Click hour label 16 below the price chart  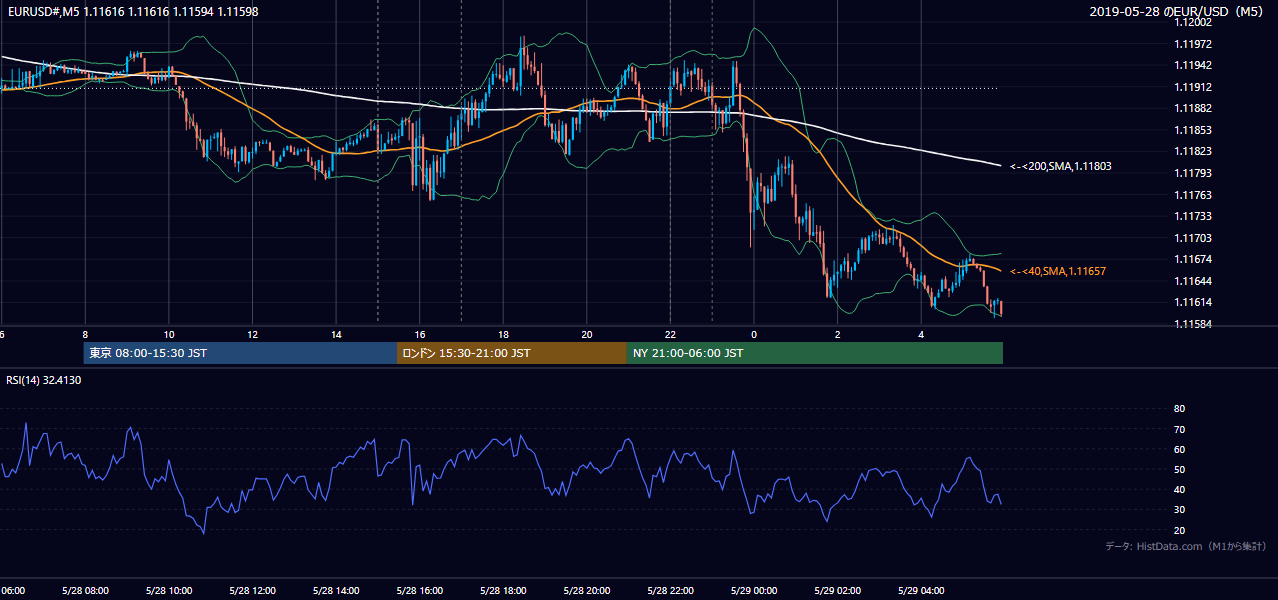point(420,335)
